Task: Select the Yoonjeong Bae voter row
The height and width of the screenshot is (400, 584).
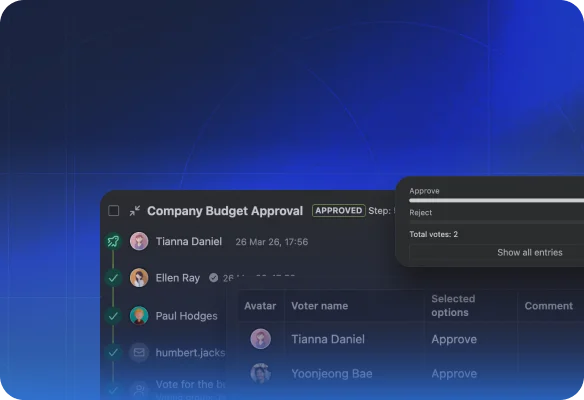Action: [x=411, y=374]
